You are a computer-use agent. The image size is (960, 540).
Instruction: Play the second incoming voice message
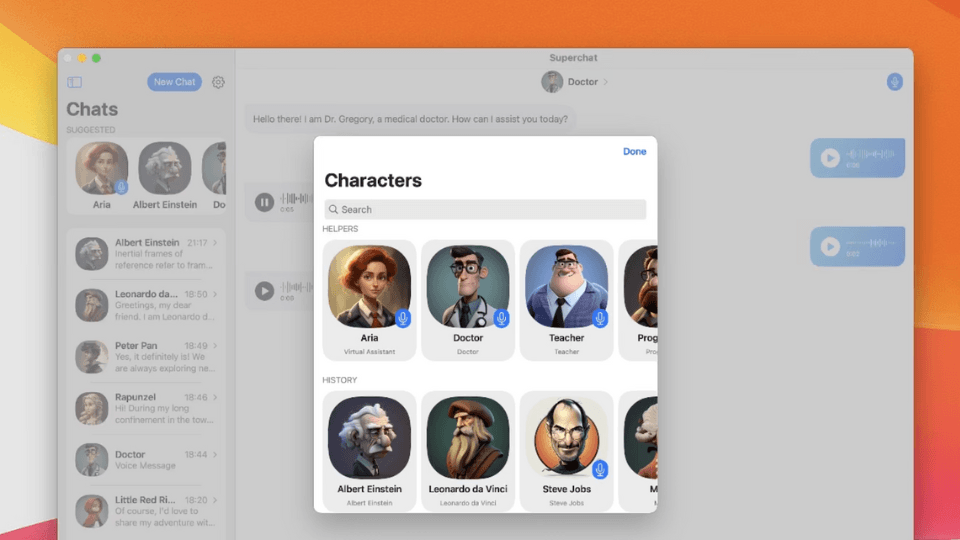pyautogui.click(x=264, y=291)
